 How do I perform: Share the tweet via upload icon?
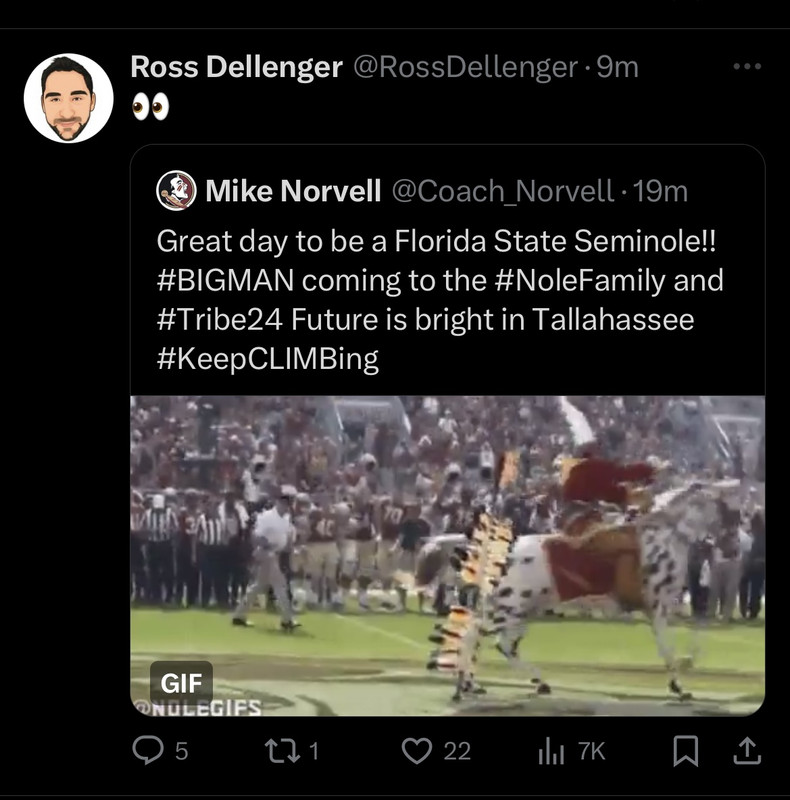(745, 751)
